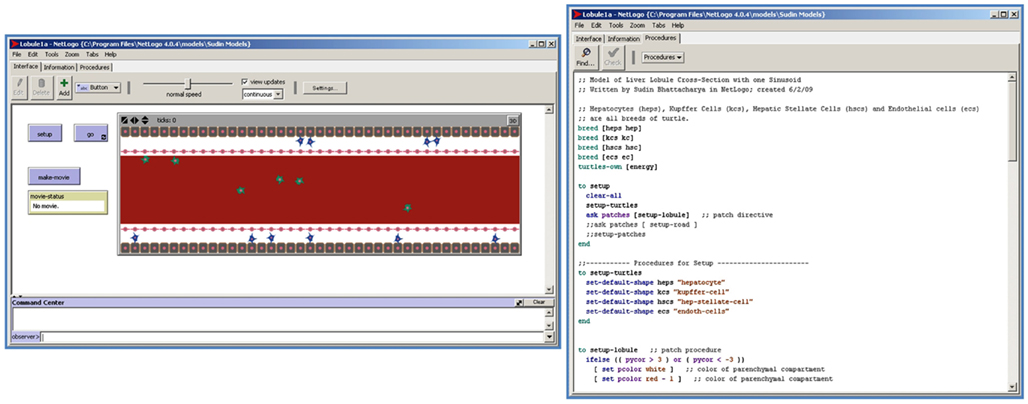
Task: Click the horizontal arrows icon in the world view header
Action: (134, 120)
